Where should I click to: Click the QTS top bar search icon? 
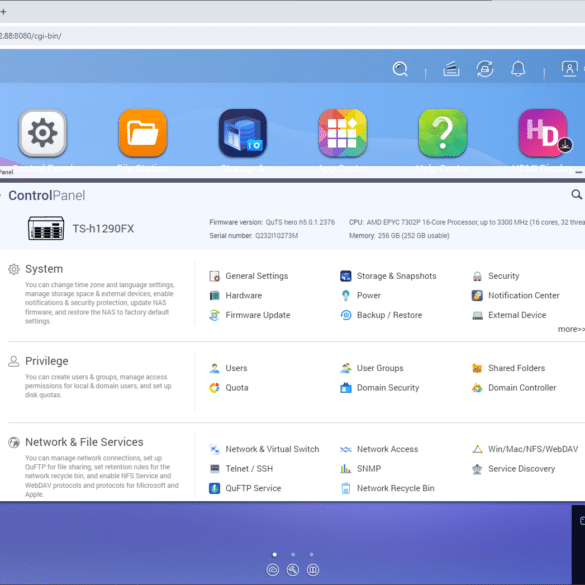click(x=400, y=69)
